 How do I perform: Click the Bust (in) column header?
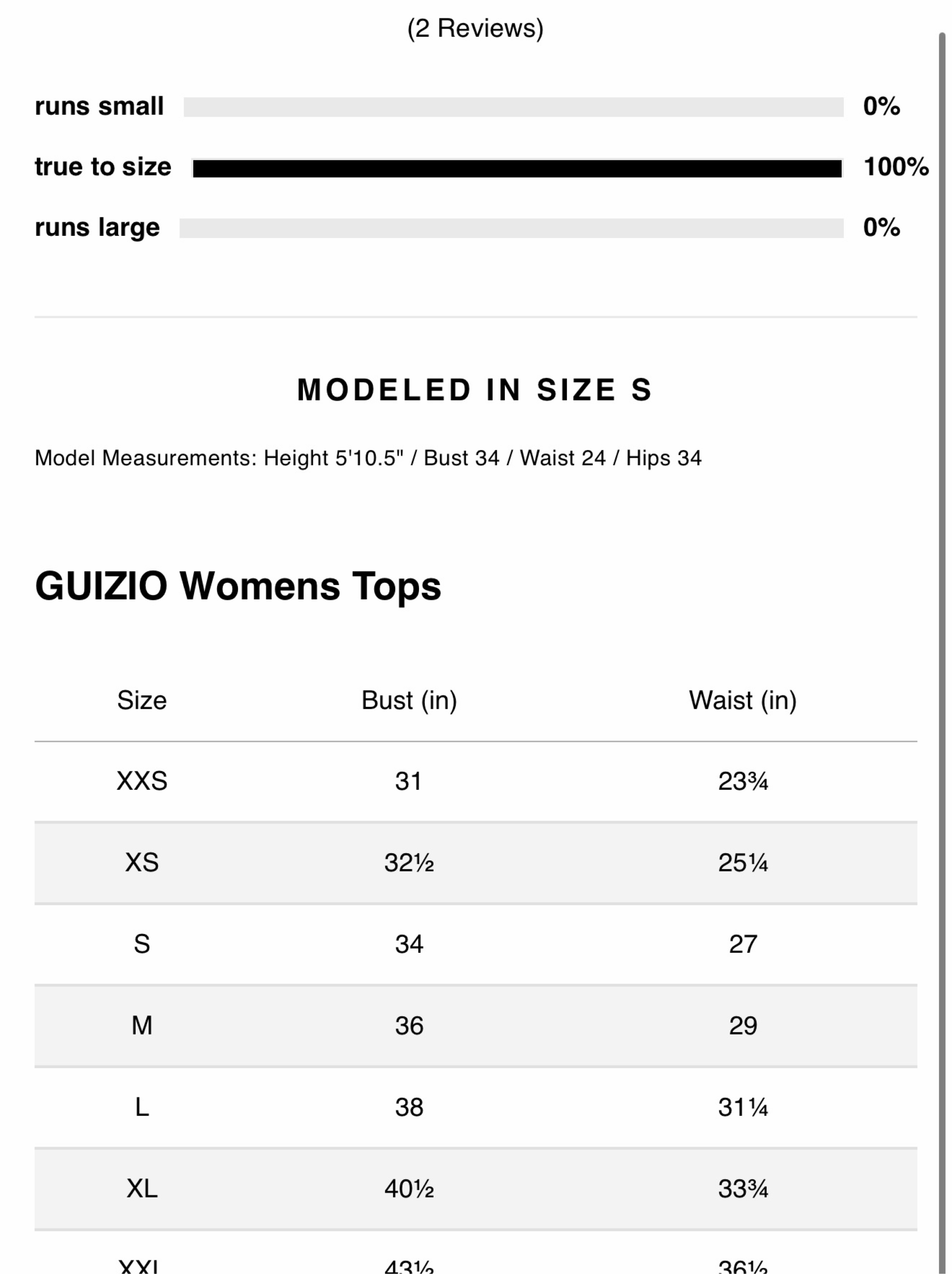409,701
